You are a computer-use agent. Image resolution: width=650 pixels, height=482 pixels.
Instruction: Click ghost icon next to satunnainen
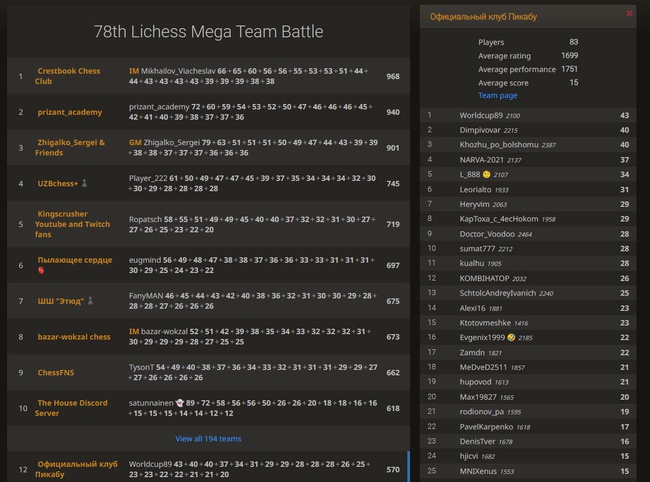(179, 403)
